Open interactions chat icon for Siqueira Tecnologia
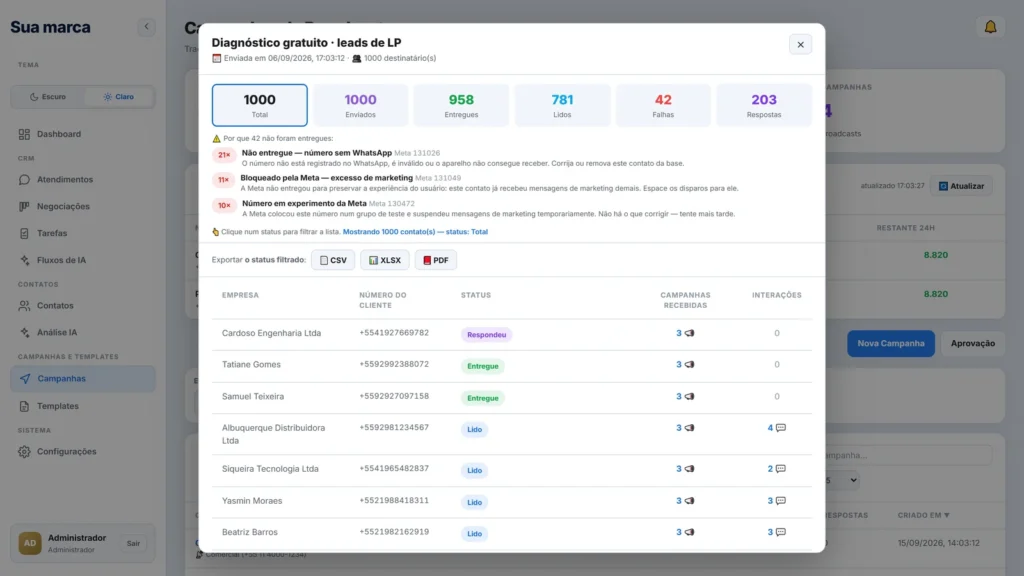Image resolution: width=1024 pixels, height=576 pixels. click(780, 469)
